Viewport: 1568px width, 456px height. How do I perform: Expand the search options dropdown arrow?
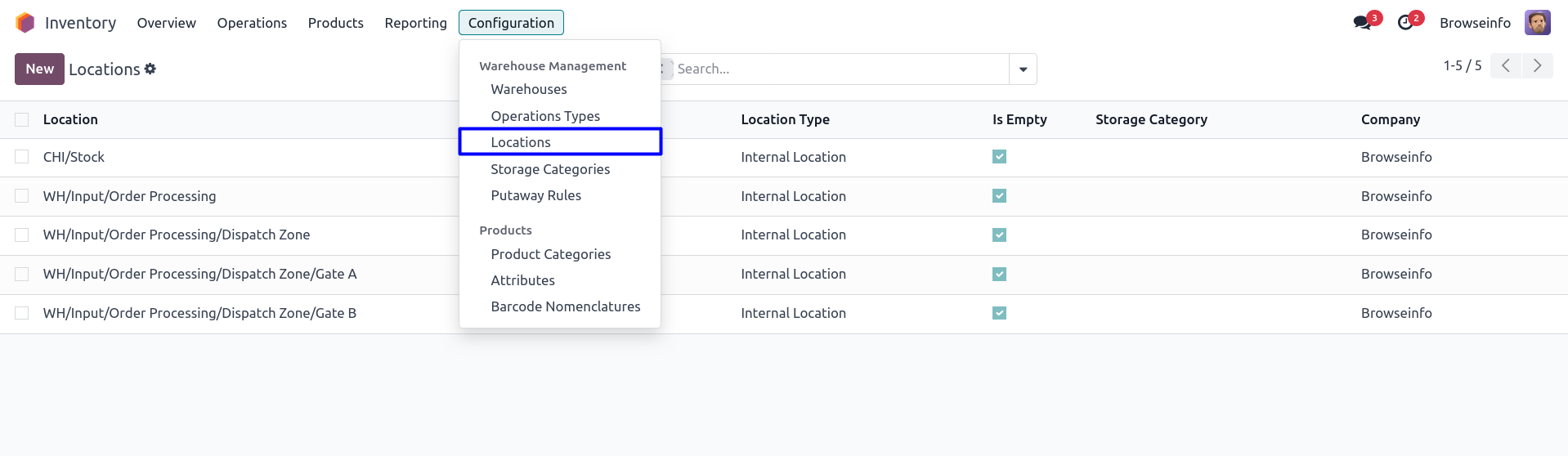1023,69
